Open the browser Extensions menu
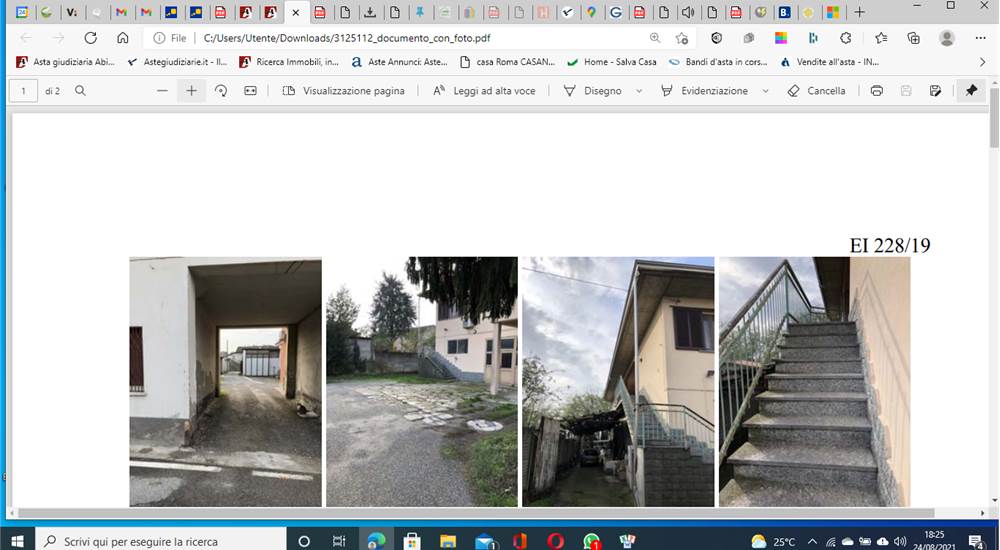The width and height of the screenshot is (1000, 550). tap(846, 38)
